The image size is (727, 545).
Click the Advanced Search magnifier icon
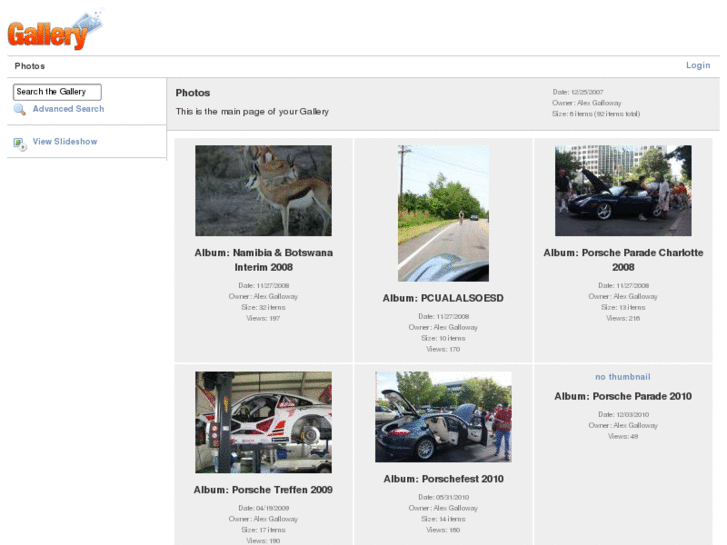coord(20,109)
